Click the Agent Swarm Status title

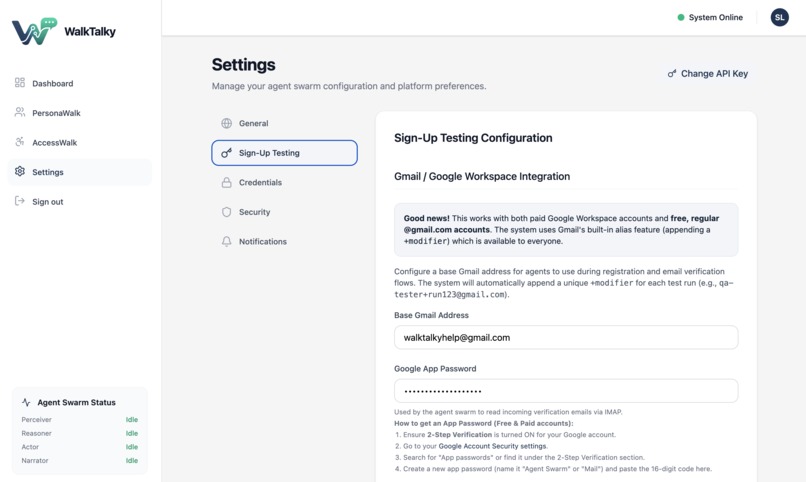click(x=76, y=402)
